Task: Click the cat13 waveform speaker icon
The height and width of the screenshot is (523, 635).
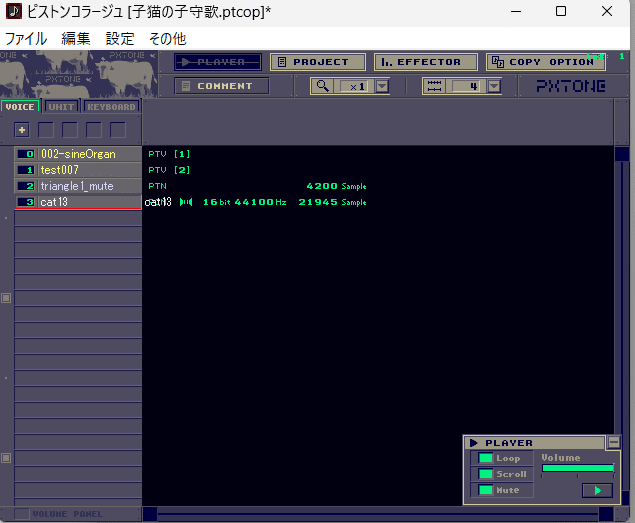Action: pos(186,202)
